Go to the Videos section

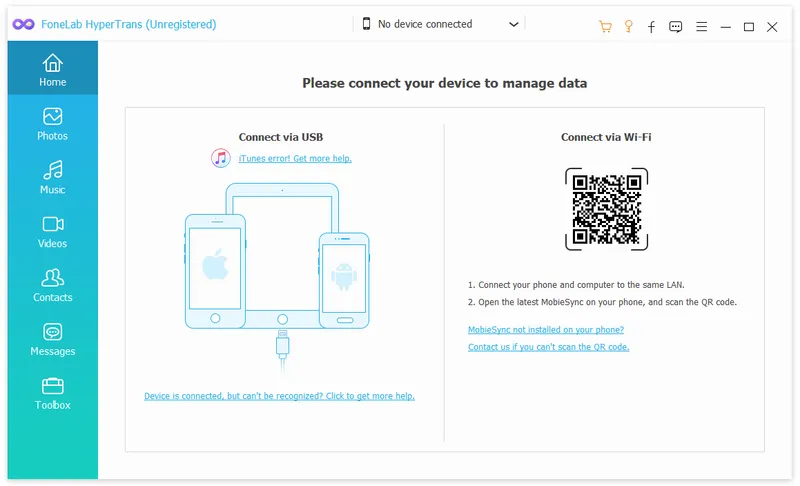point(53,231)
